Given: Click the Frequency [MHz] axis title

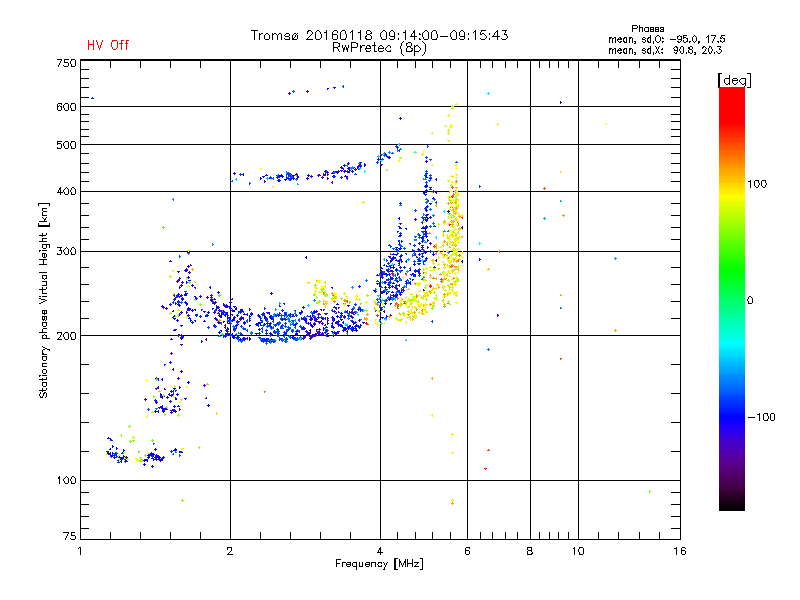Looking at the screenshot, I should pos(379,564).
